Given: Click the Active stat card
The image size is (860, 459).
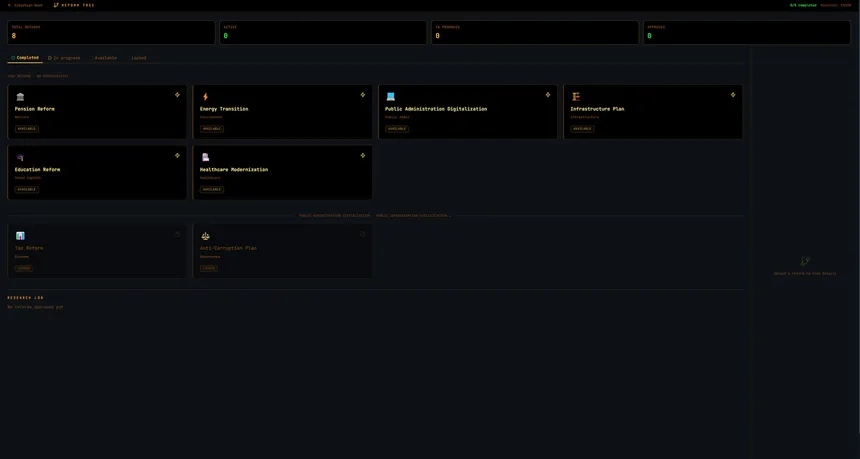Looking at the screenshot, I should [323, 32].
